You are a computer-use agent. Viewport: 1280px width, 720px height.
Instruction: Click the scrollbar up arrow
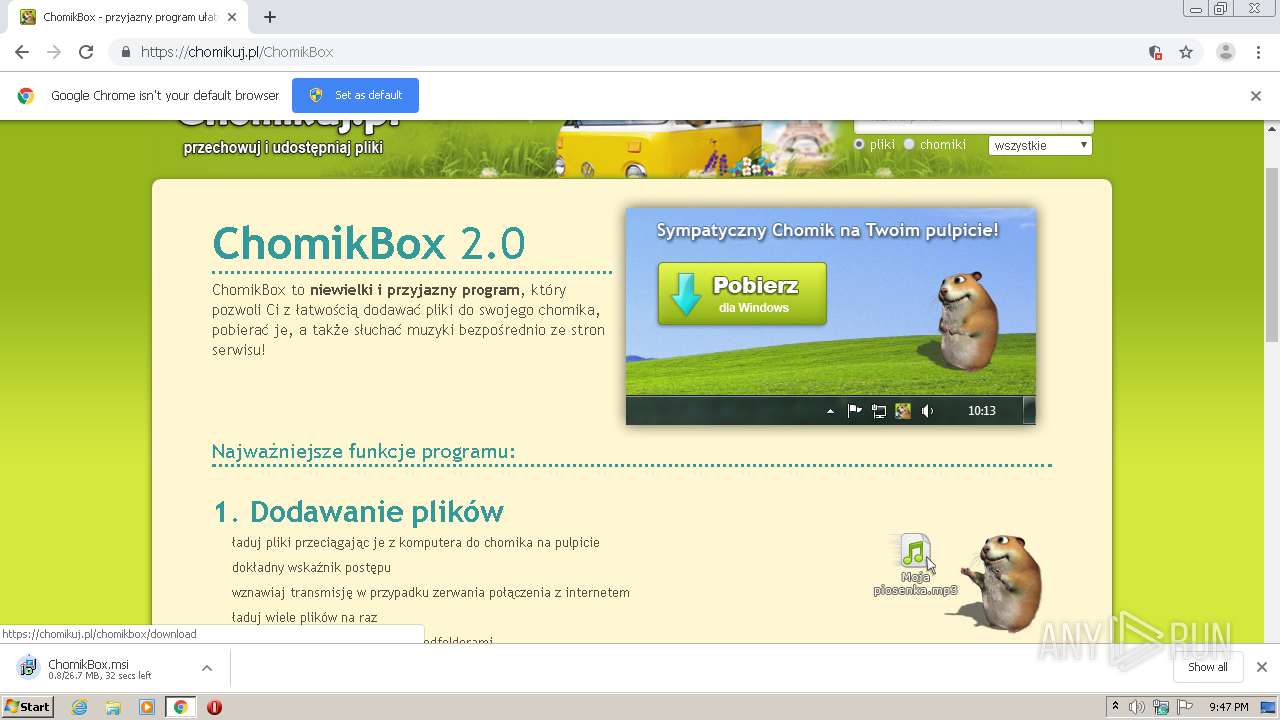click(x=1272, y=128)
